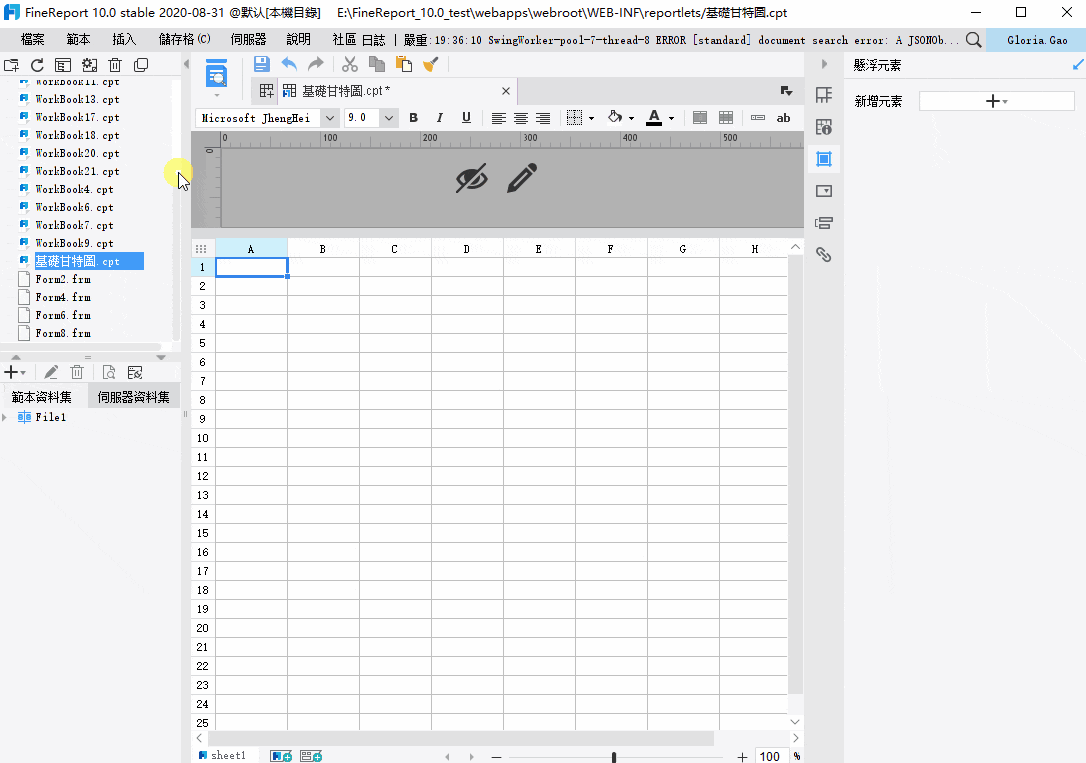
Task: Click the 社區 menu link
Action: coord(344,39)
